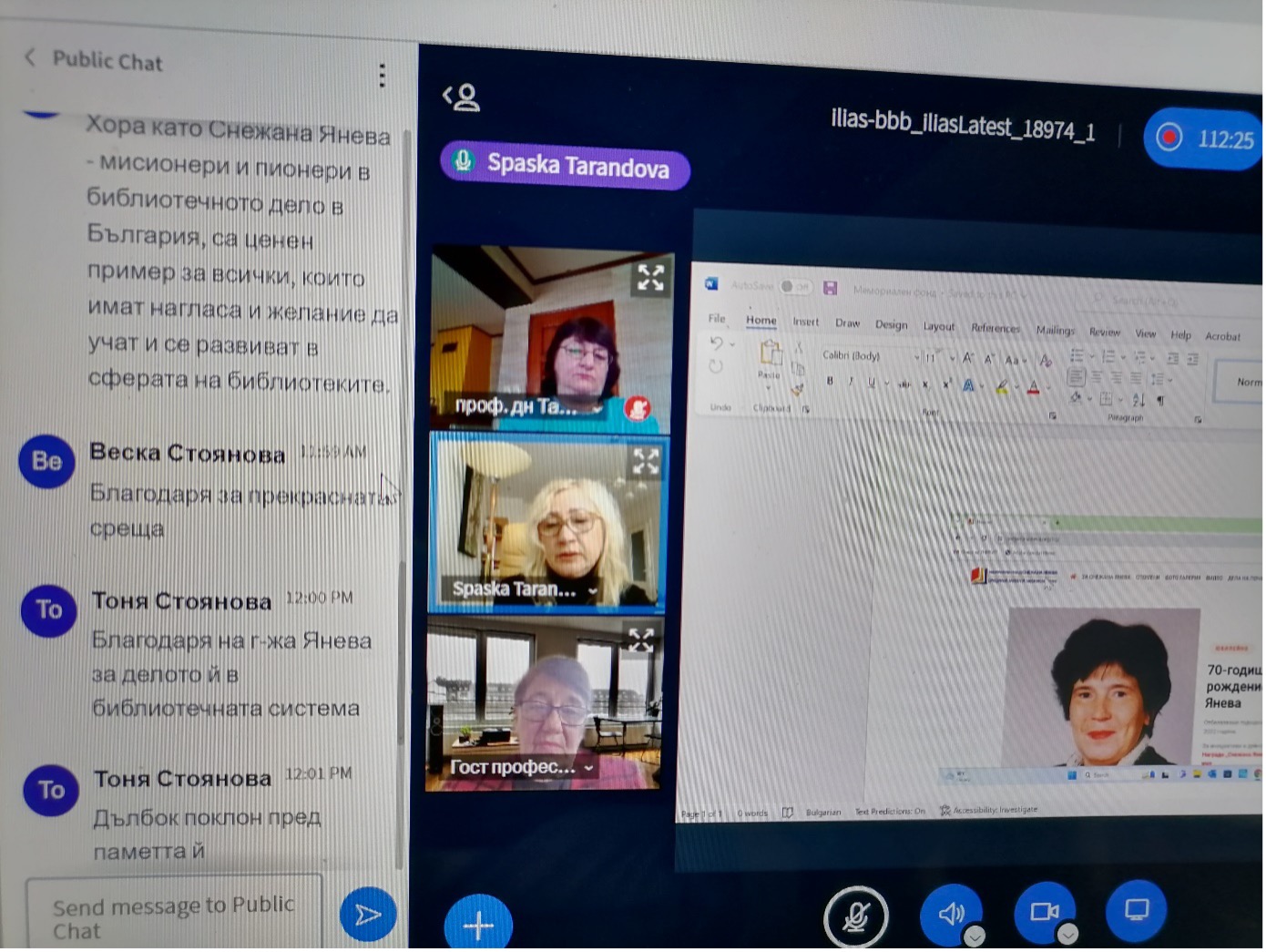Unmute the microphone button
This screenshot has height=952, width=1266.
coord(855,916)
